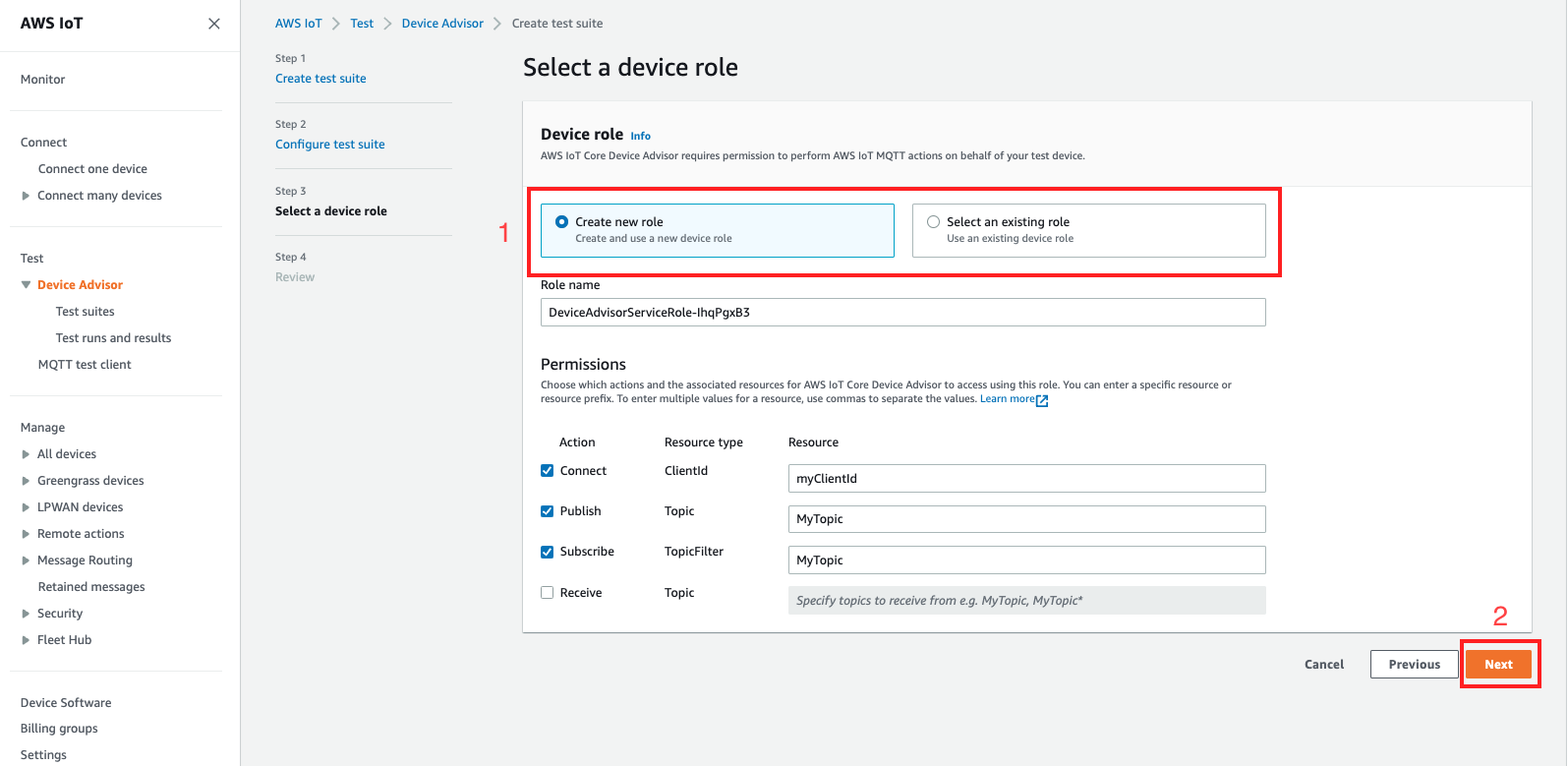Close the AWS IoT sidebar panel
The width and height of the screenshot is (1568, 766).
tap(213, 24)
